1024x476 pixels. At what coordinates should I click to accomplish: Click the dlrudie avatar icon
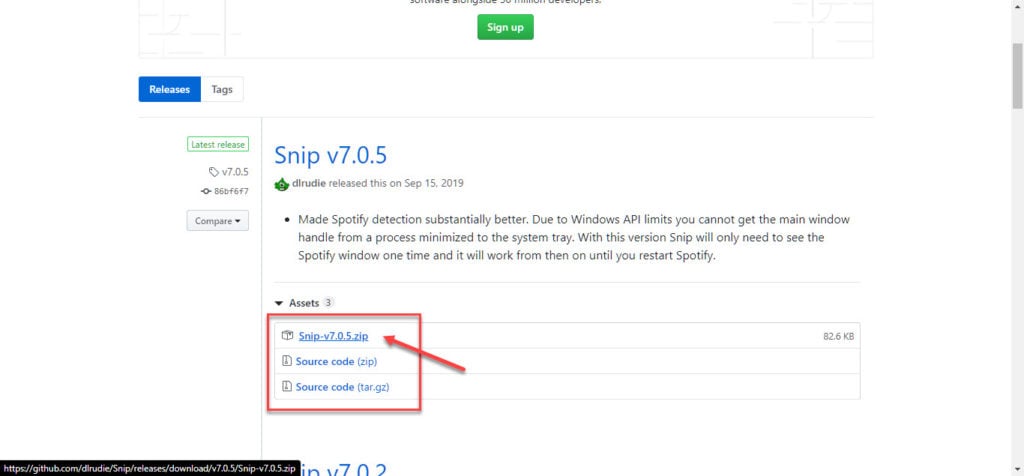[281, 184]
